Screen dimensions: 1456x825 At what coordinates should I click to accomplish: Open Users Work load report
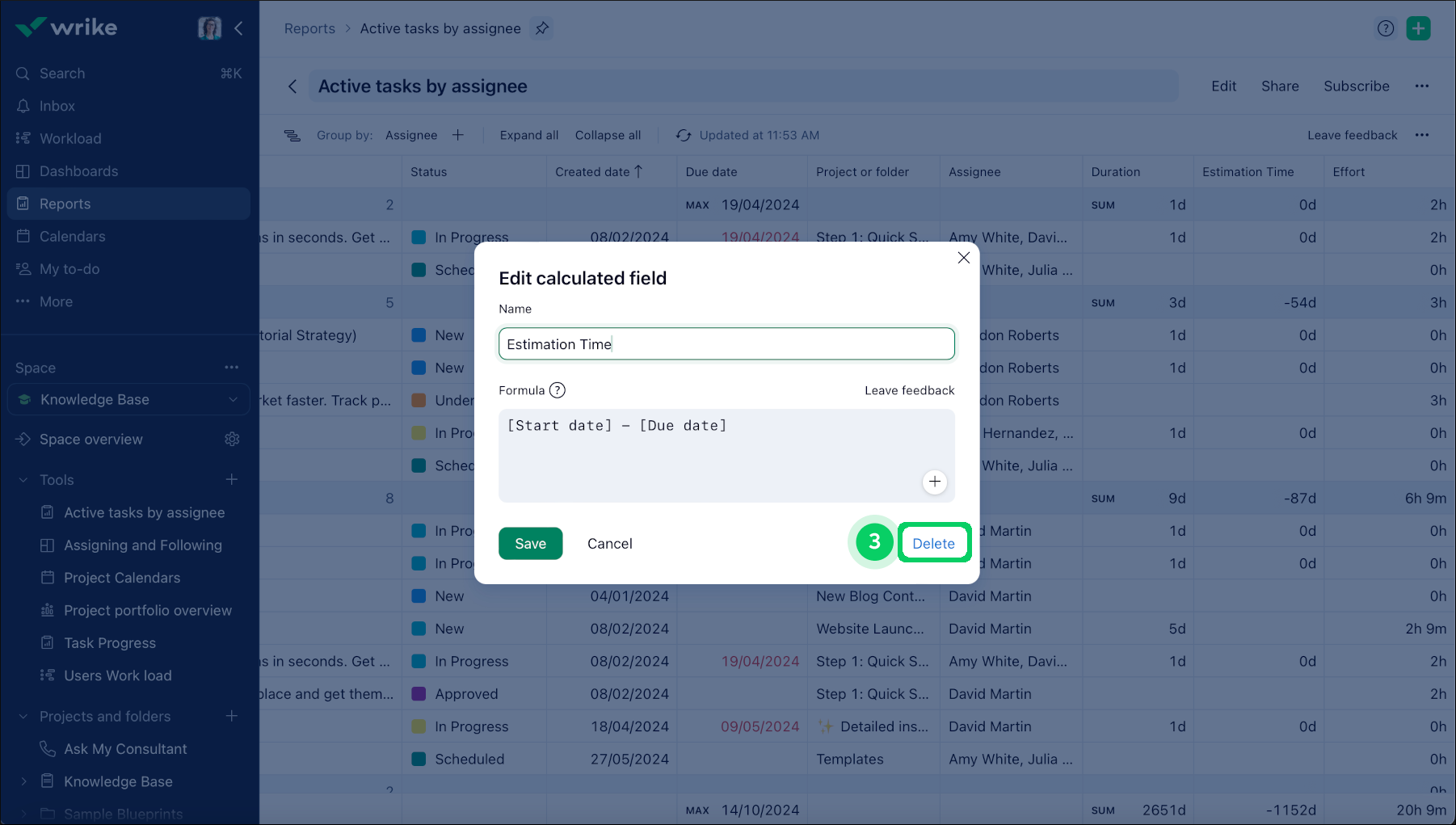point(118,676)
